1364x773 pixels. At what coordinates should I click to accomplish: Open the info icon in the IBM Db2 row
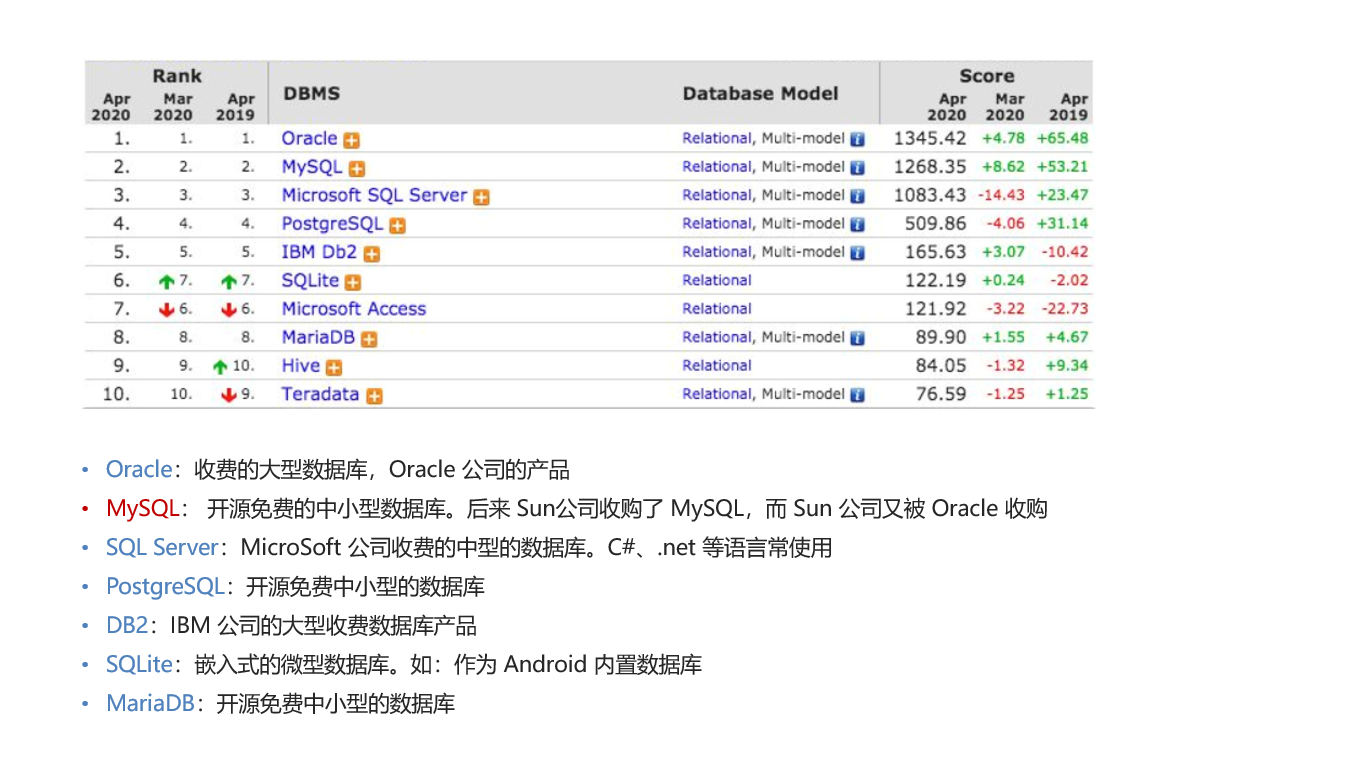click(857, 254)
